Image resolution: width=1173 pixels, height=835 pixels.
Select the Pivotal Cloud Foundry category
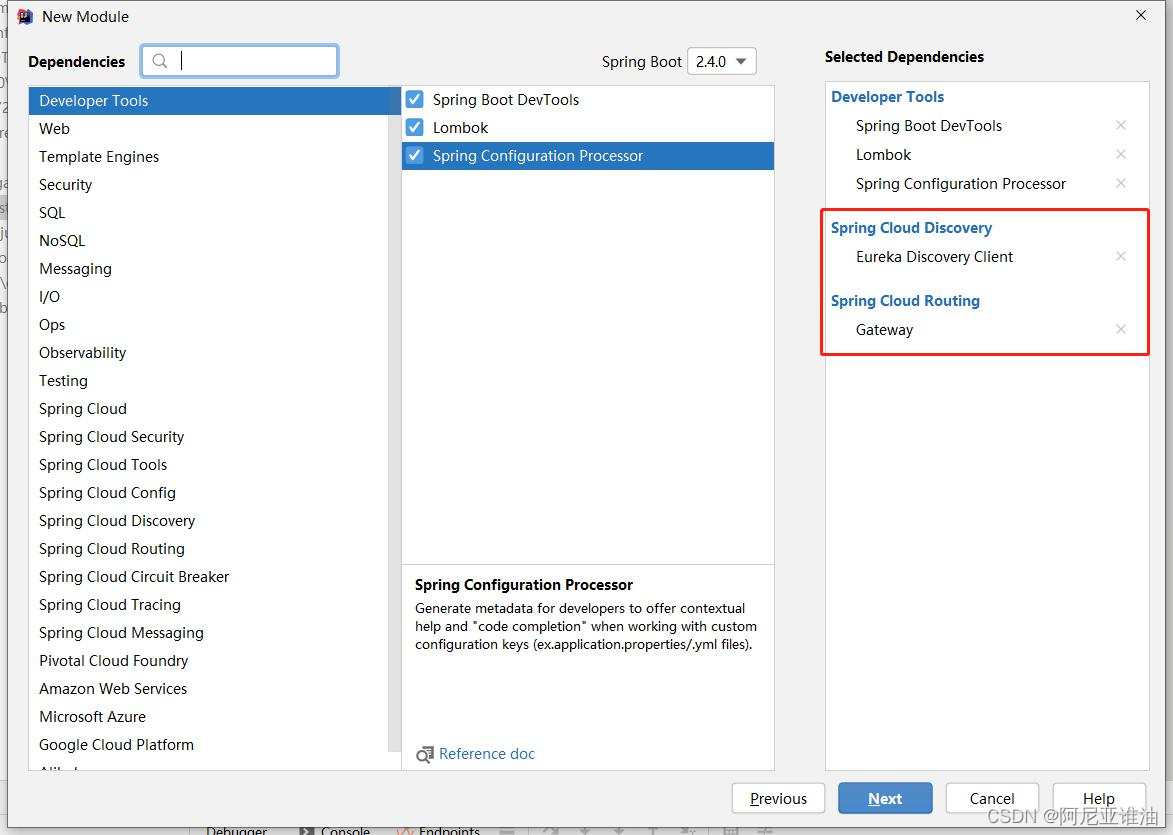209,661
